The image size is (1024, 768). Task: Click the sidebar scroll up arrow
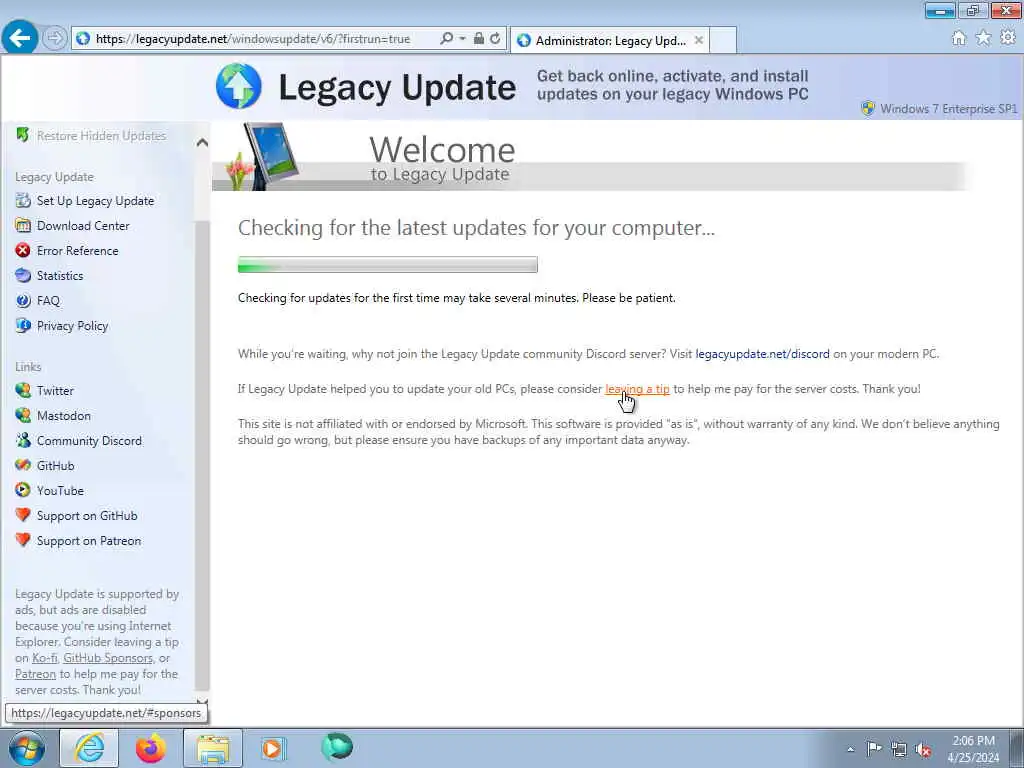tap(202, 142)
